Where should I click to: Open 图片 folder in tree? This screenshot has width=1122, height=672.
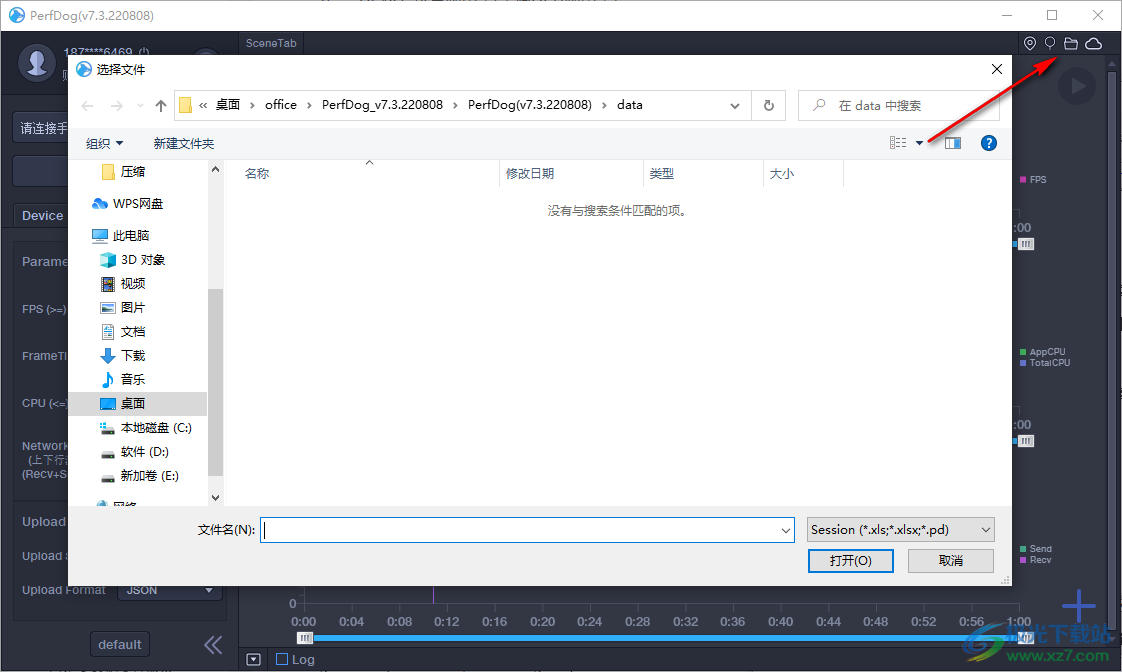(133, 308)
